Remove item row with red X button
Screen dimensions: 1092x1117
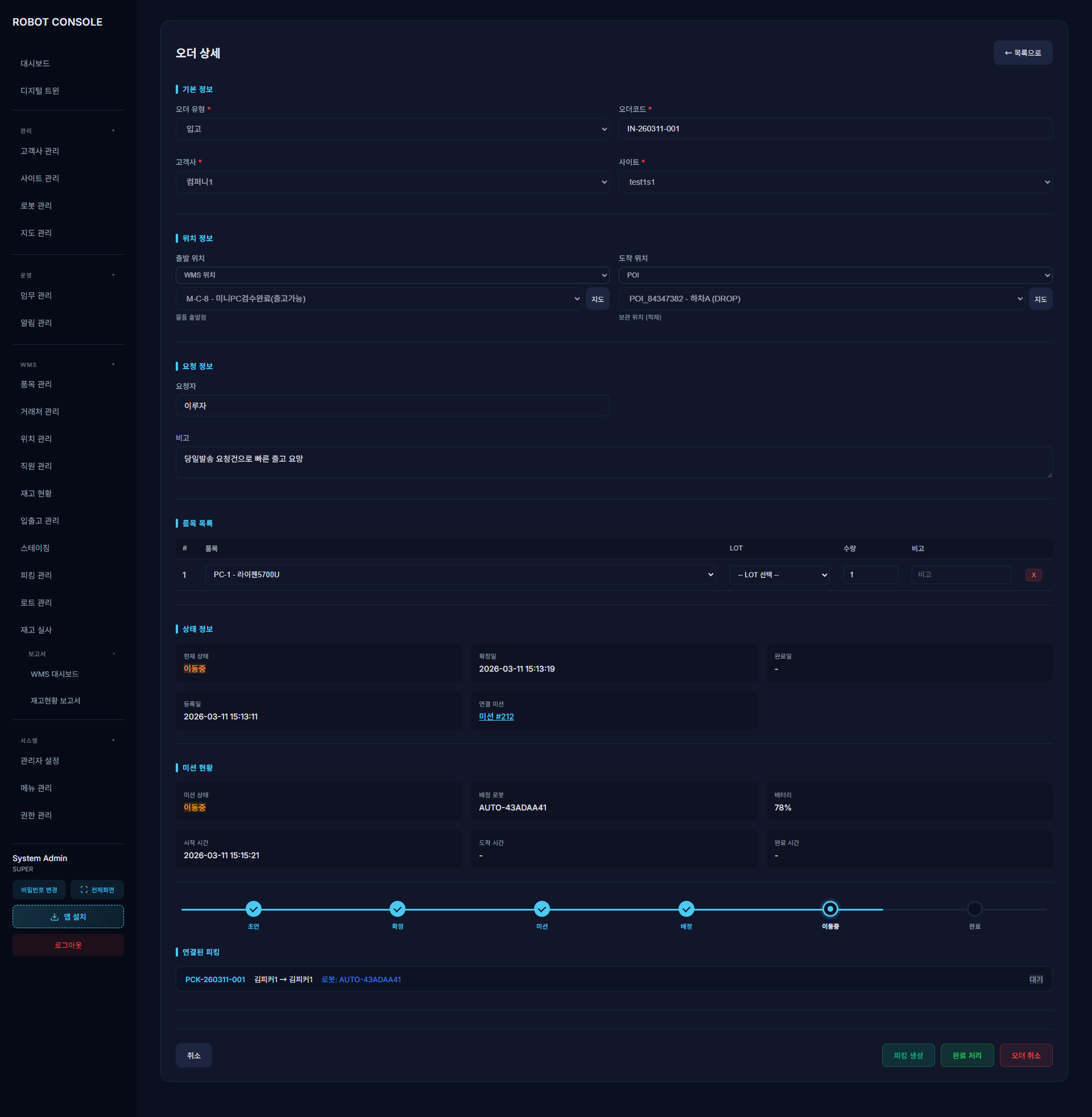pos(1033,574)
